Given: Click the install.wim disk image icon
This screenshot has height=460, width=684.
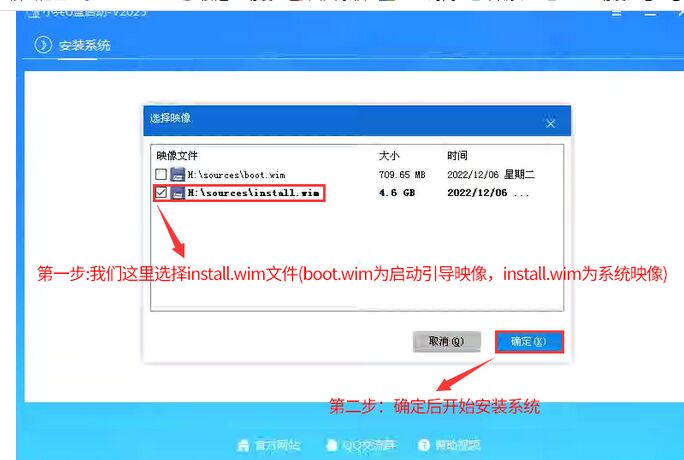Looking at the screenshot, I should tap(178, 192).
